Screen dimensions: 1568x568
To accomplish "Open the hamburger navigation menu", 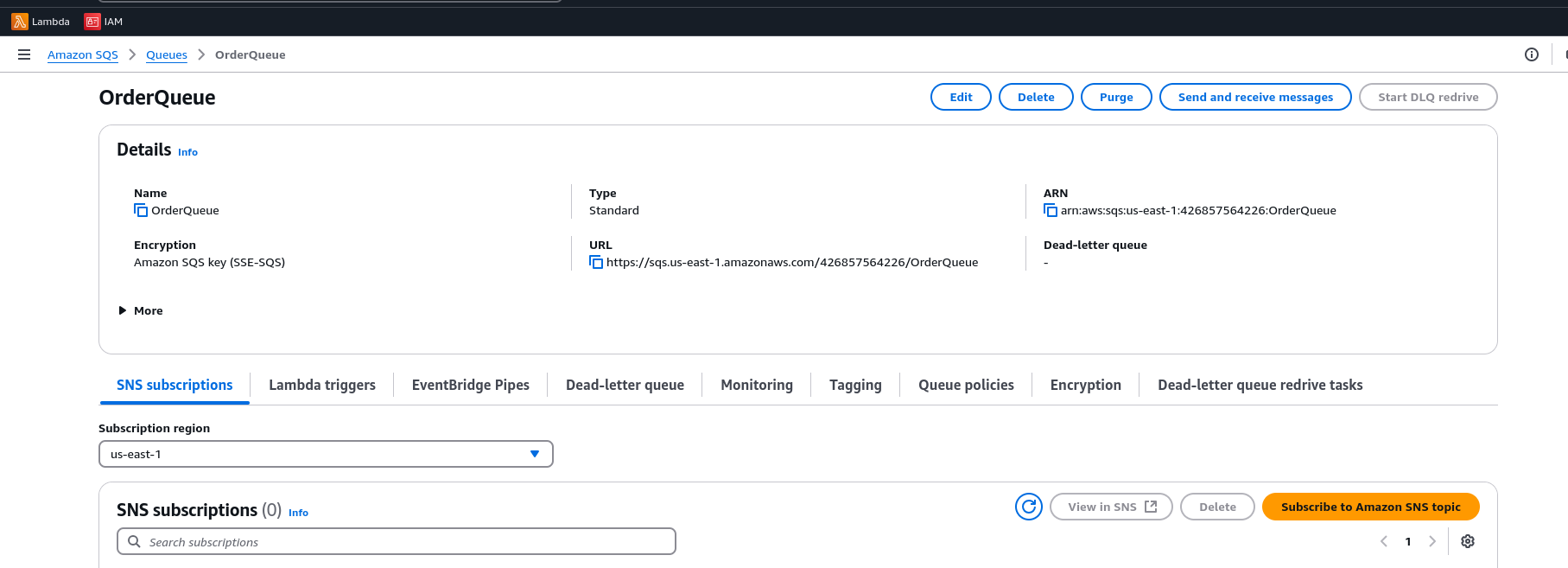I will (x=24, y=54).
